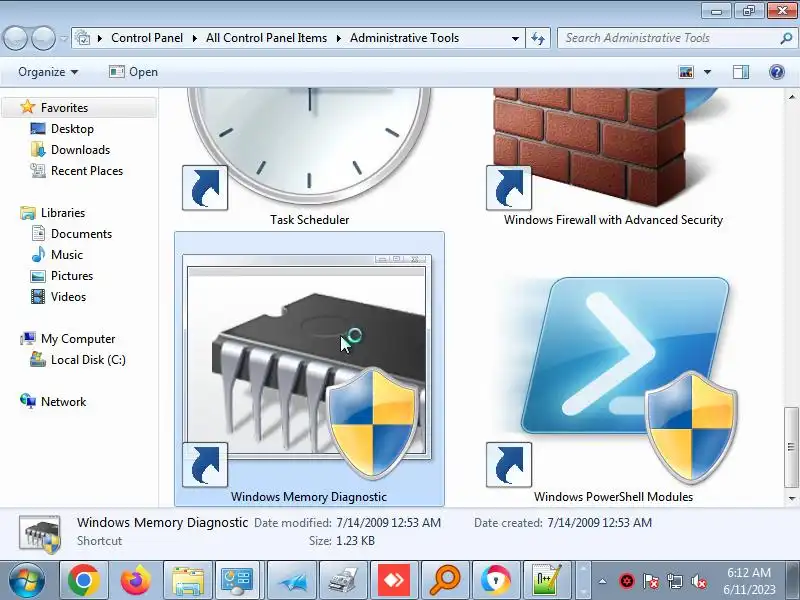Select My Computer in navigation pane
Viewport: 800px width, 600px height.
[x=78, y=338]
